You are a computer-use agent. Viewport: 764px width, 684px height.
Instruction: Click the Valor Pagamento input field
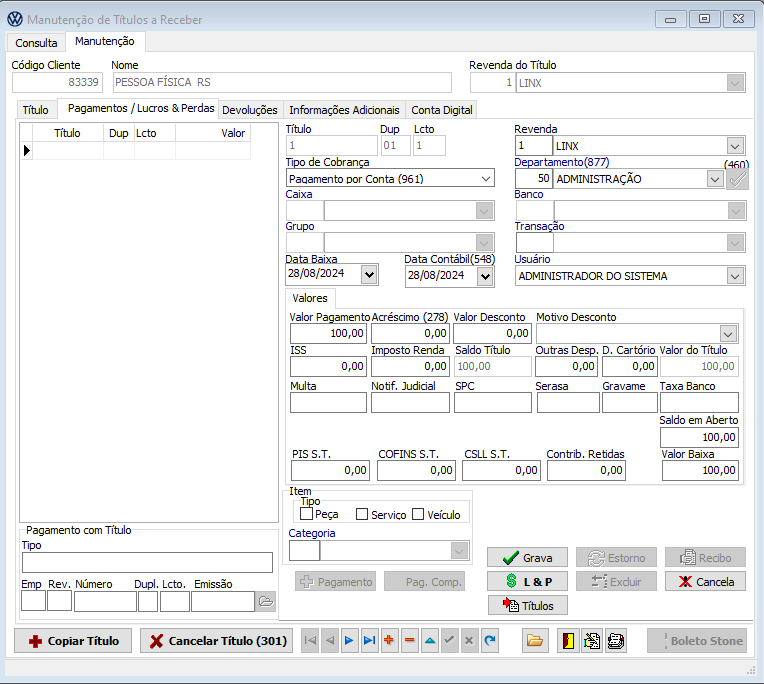(x=328, y=333)
